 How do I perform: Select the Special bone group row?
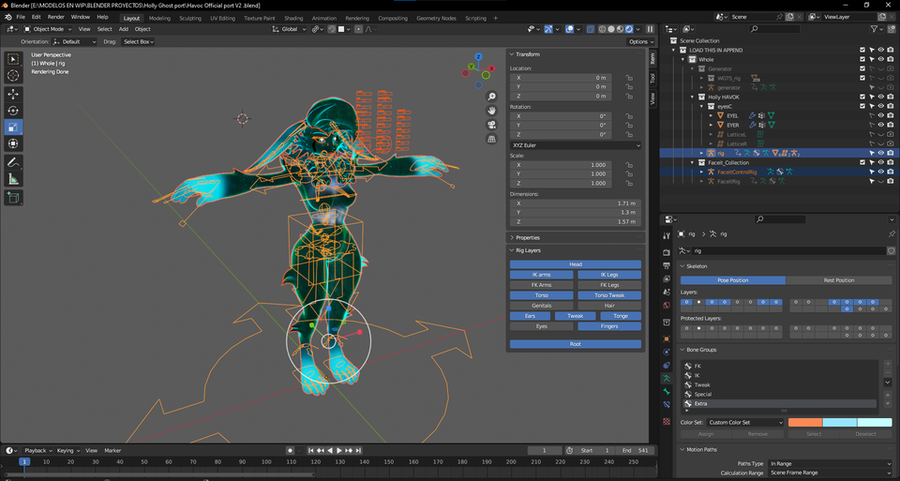pyautogui.click(x=779, y=394)
